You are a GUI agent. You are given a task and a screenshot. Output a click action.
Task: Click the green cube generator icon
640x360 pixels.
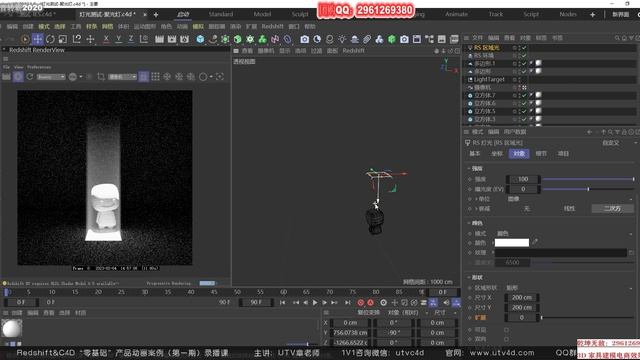pyautogui.click(x=238, y=39)
